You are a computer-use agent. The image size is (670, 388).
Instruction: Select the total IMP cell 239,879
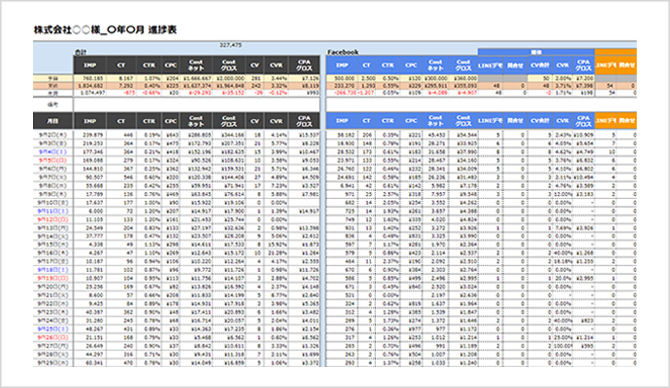(x=90, y=135)
